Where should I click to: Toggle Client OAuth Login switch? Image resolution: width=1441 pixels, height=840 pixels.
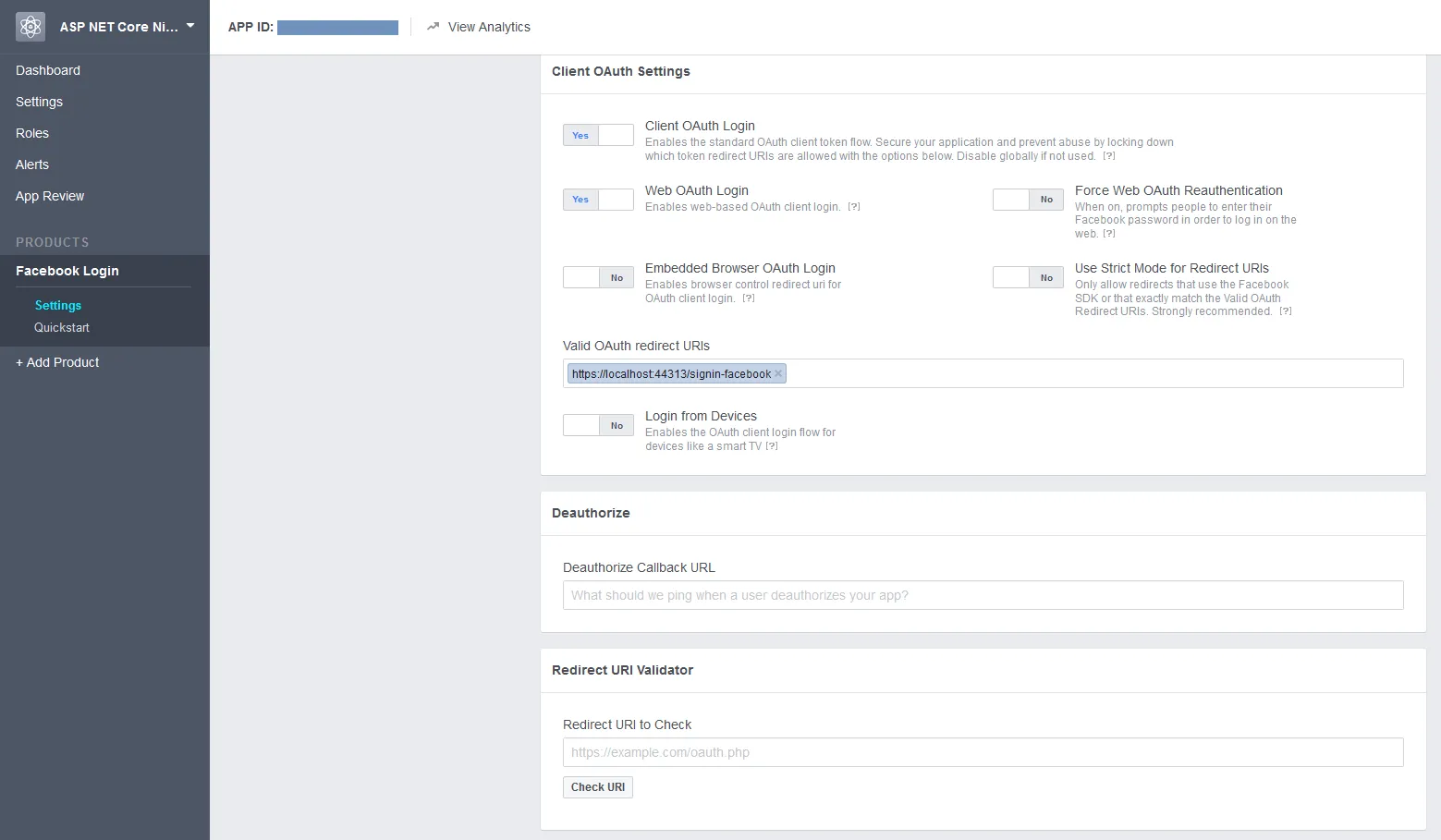[x=598, y=135]
